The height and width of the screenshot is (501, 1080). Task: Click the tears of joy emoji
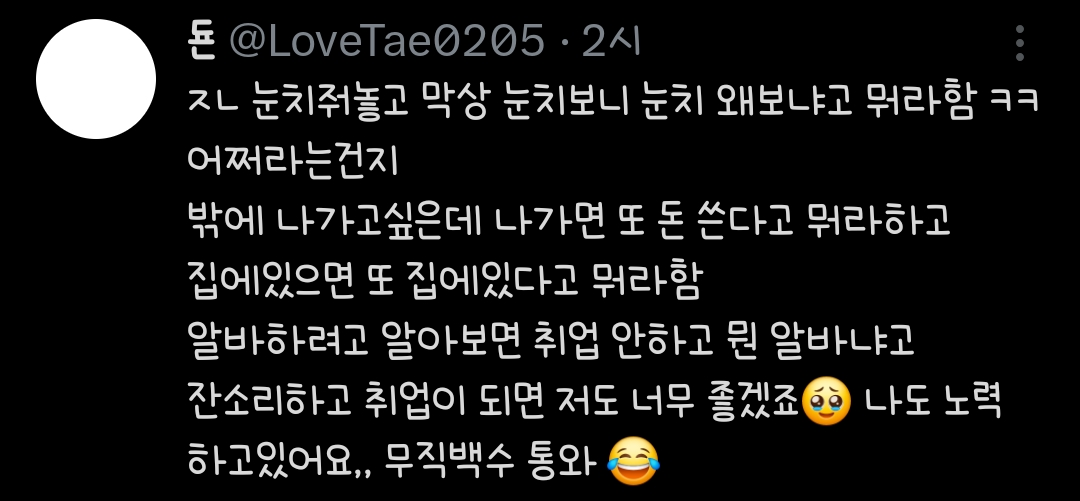pos(634,460)
